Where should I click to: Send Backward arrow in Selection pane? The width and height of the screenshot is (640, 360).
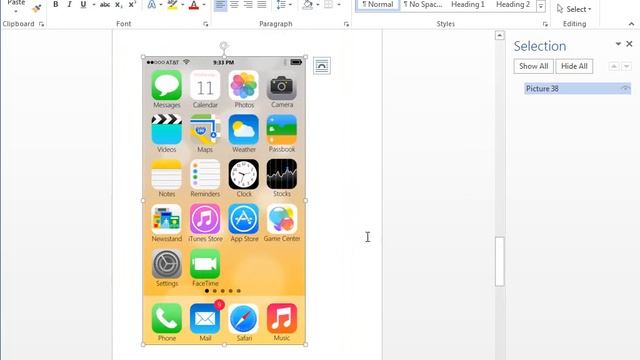[x=627, y=66]
